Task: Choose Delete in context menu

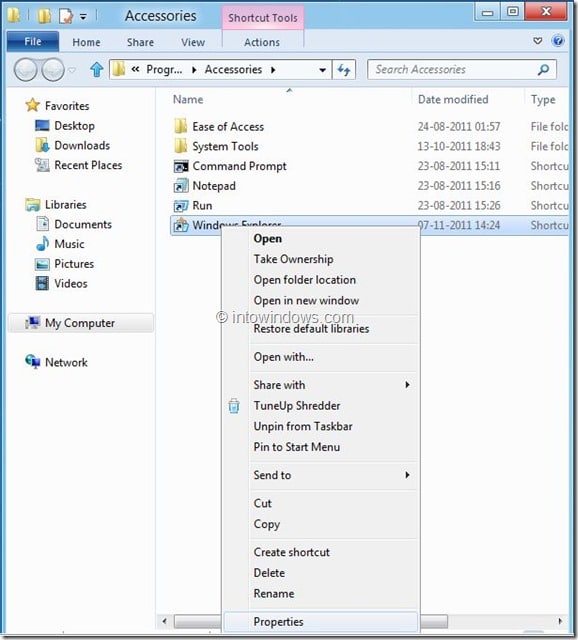Action: tap(269, 573)
